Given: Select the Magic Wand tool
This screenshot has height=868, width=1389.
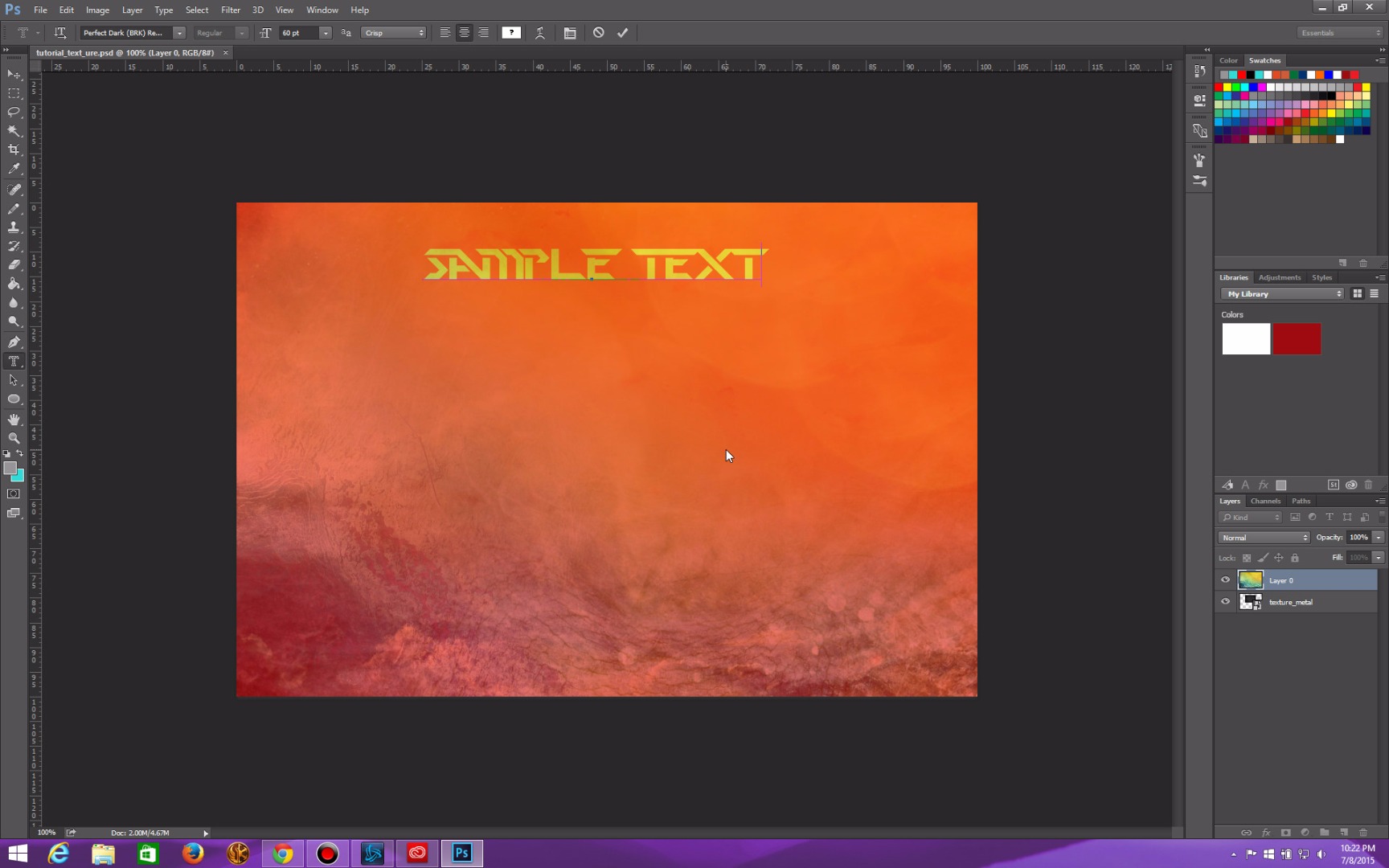Looking at the screenshot, I should coord(14,130).
